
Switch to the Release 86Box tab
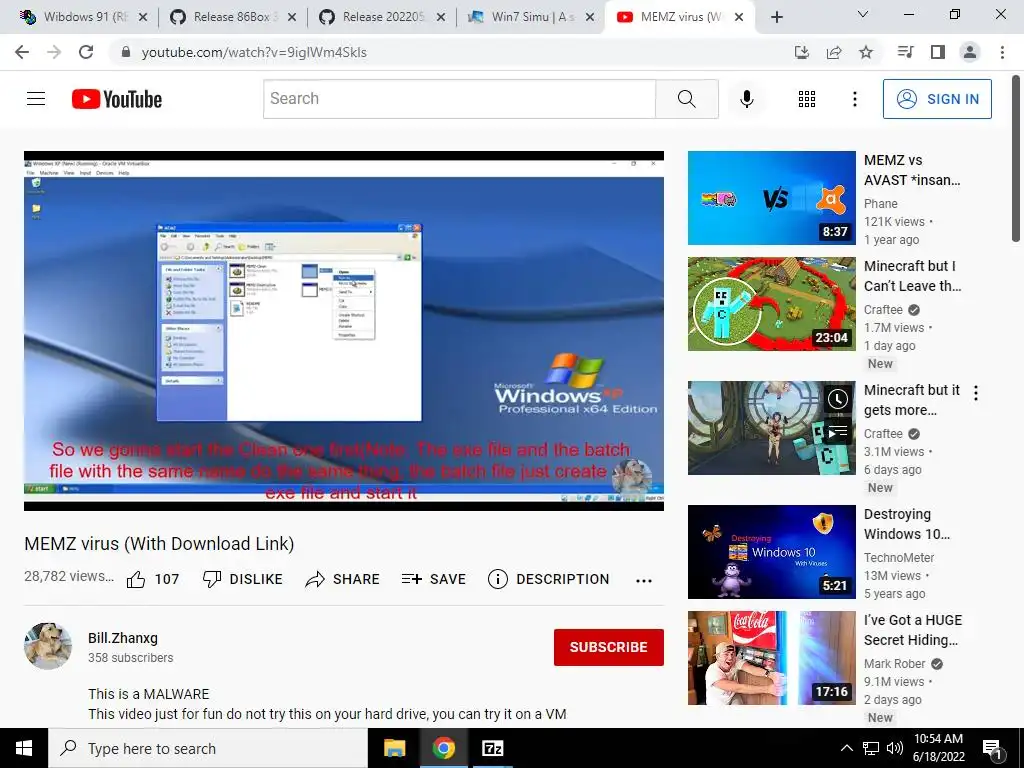pyautogui.click(x=224, y=17)
